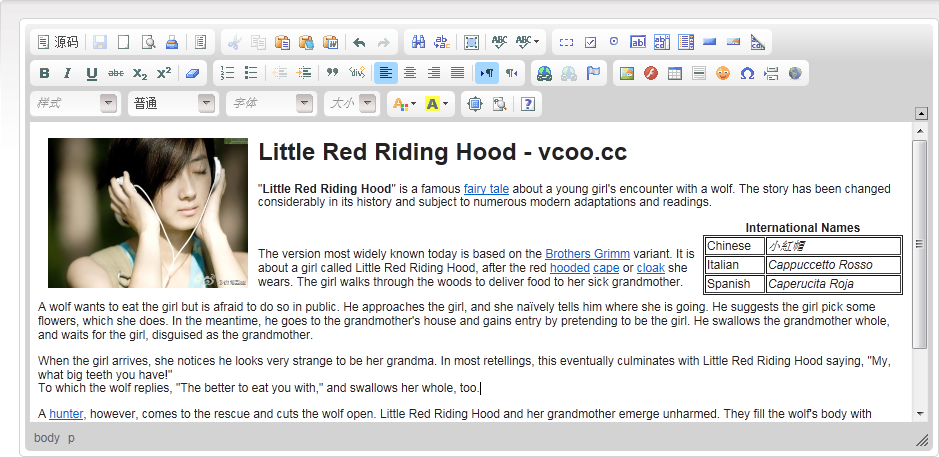Click the Insert Image icon
The image size is (939, 457).
click(627, 73)
